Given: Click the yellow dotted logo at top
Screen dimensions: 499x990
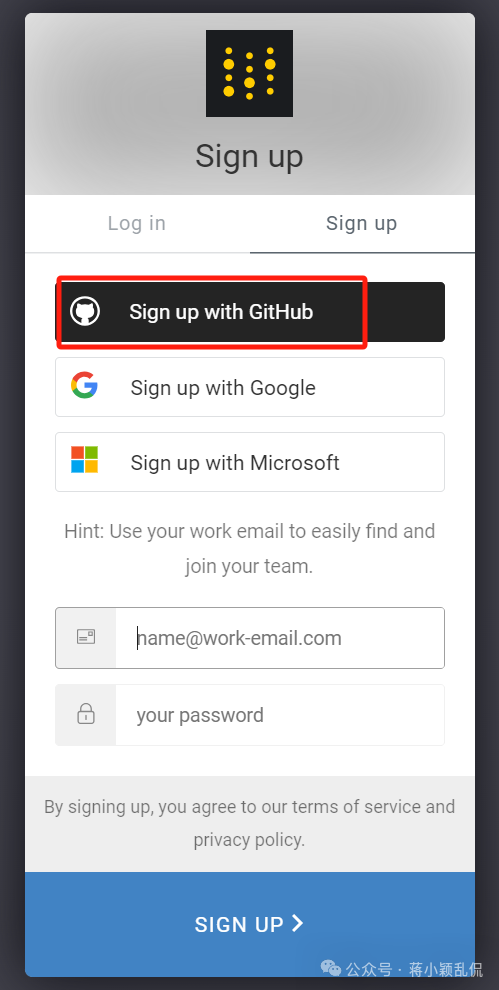Looking at the screenshot, I should click(250, 73).
